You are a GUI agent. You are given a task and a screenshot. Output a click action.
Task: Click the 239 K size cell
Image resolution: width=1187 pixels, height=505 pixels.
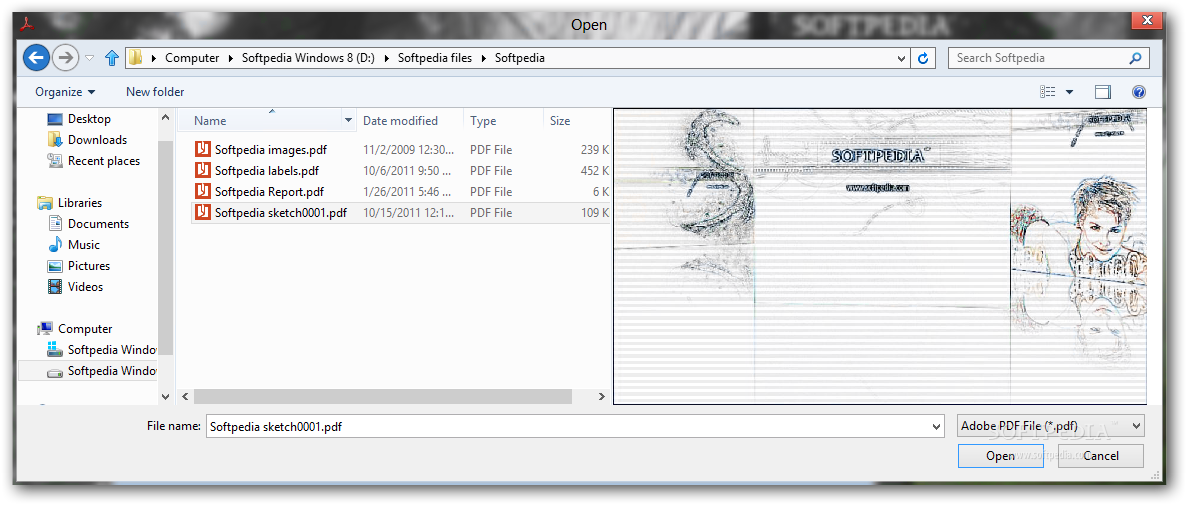[x=595, y=150]
